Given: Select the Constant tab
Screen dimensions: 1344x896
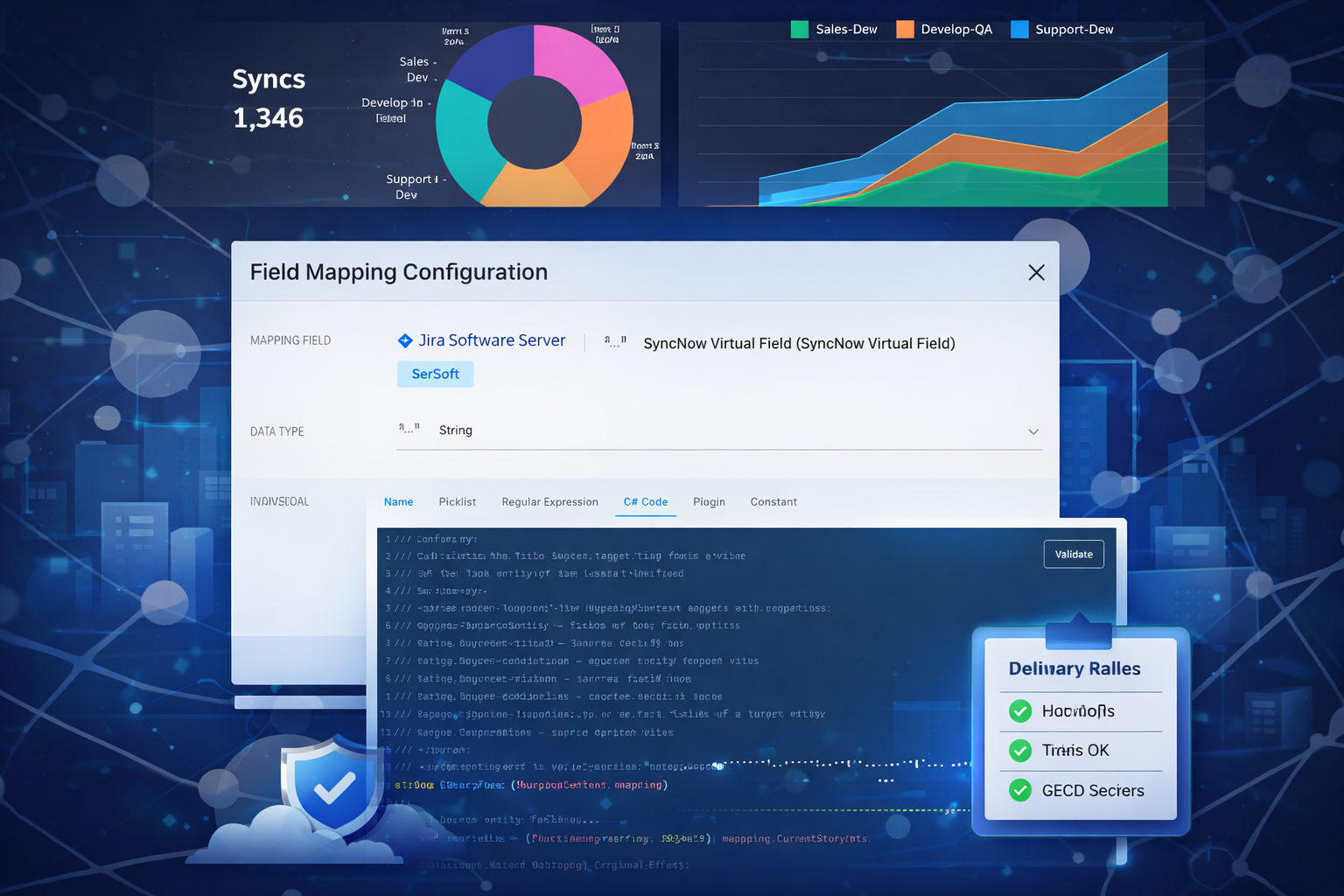Looking at the screenshot, I should click(x=773, y=501).
